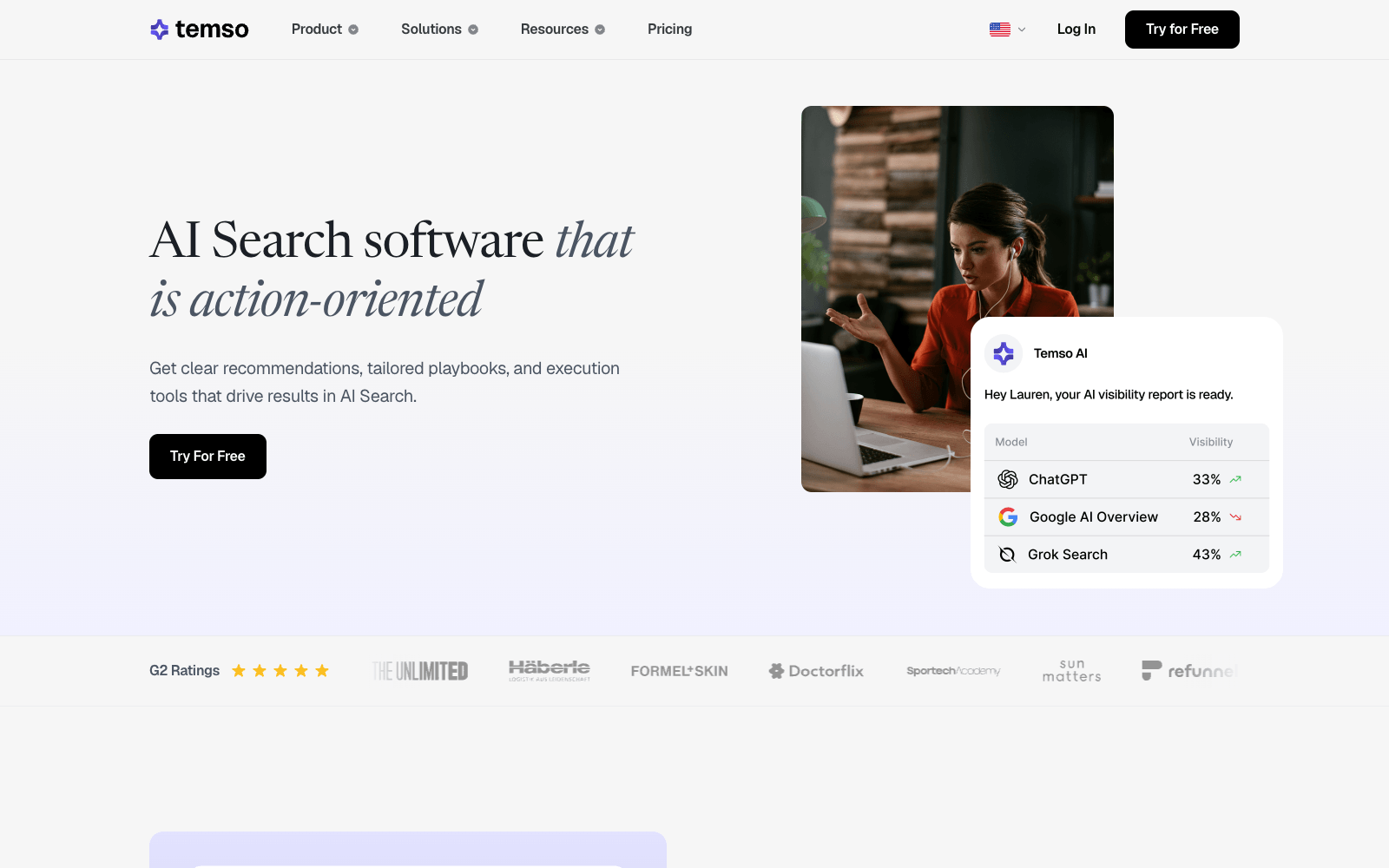Click the "Hey Lauren" report-ready message
This screenshot has width=1389, height=868.
pyautogui.click(x=1109, y=394)
